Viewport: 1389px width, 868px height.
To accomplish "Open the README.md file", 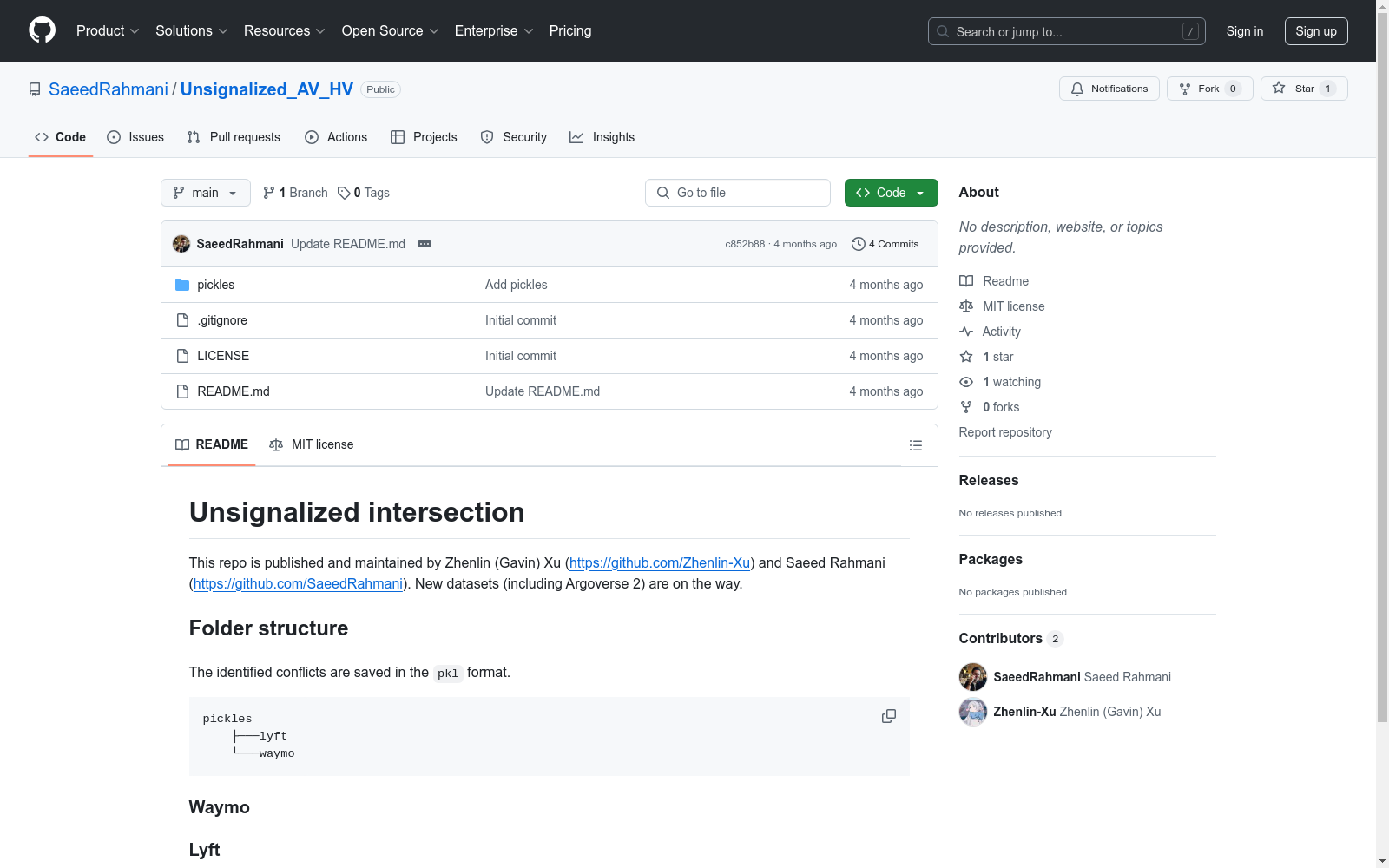I will 234,391.
